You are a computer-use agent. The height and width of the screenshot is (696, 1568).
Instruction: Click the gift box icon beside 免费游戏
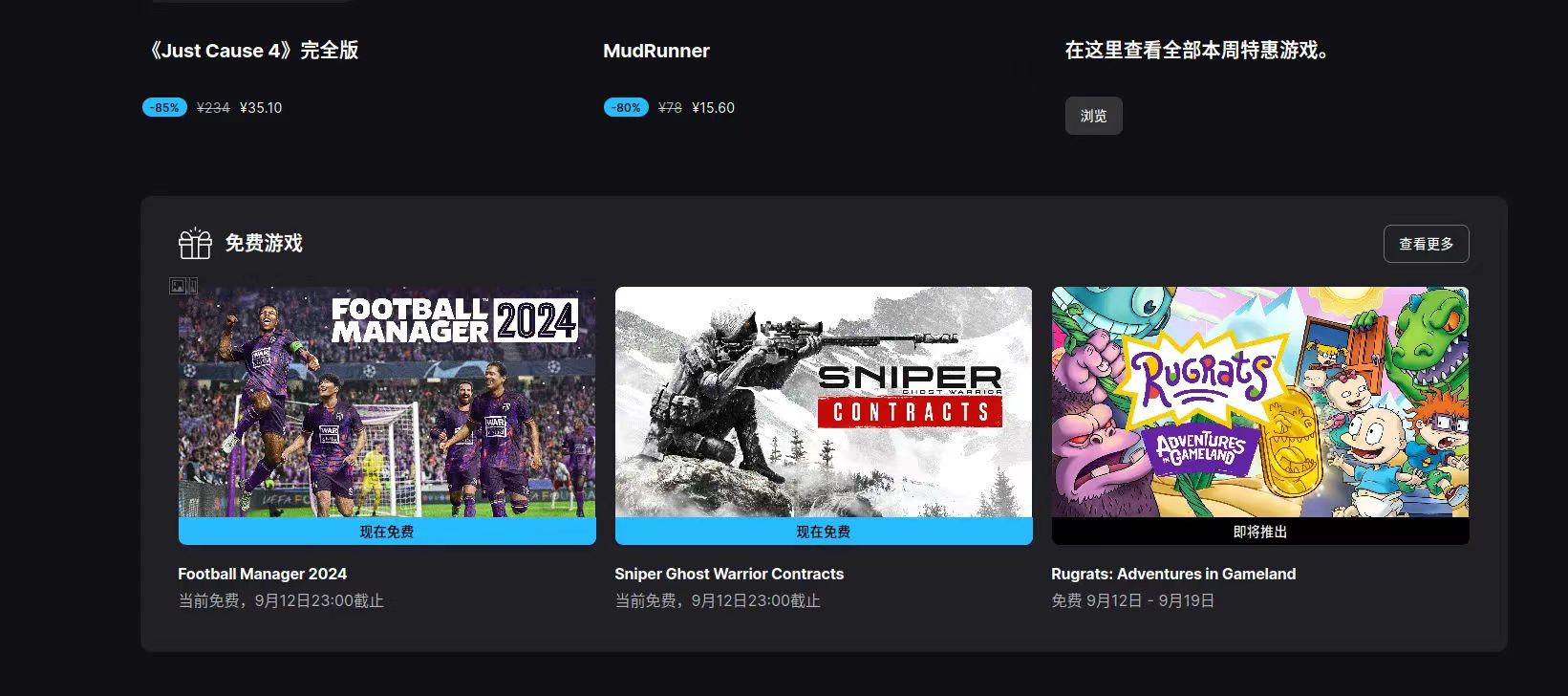195,244
